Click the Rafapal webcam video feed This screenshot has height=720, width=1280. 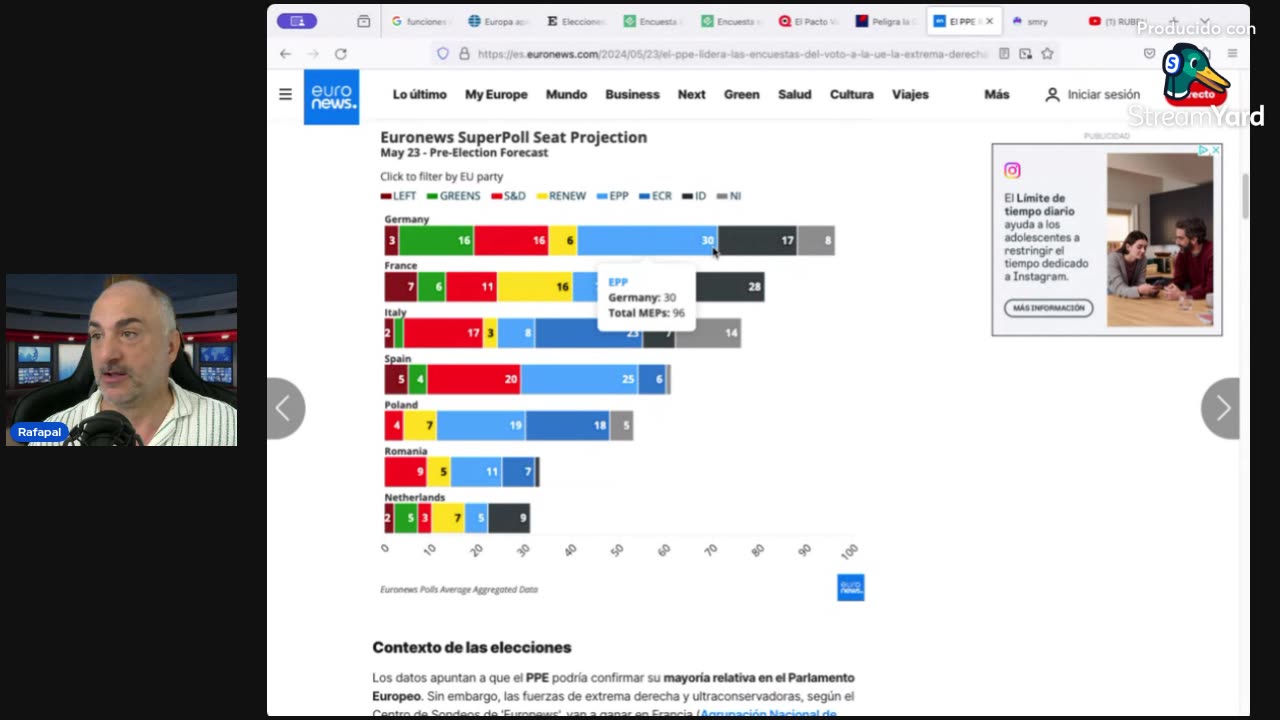pos(121,360)
